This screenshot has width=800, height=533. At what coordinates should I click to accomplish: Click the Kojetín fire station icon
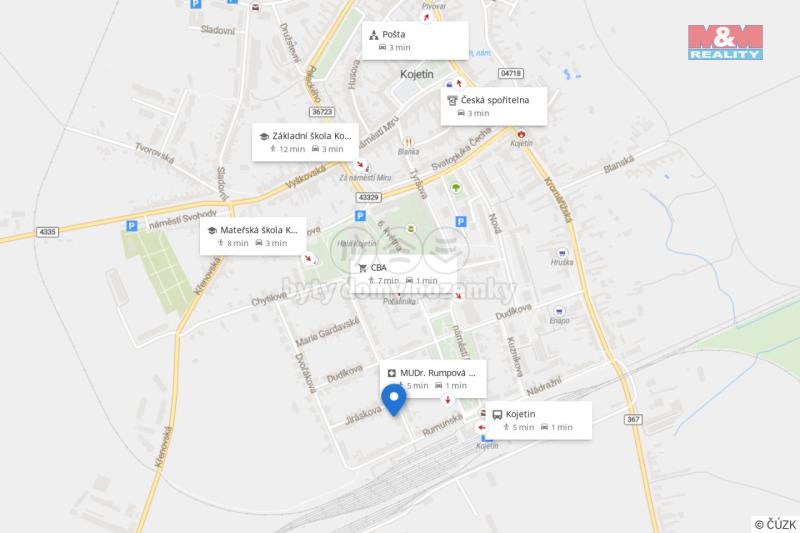[x=521, y=134]
